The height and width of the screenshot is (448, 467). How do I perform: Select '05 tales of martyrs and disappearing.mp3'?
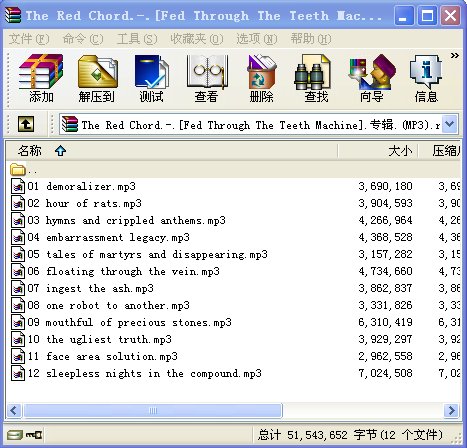(x=148, y=254)
